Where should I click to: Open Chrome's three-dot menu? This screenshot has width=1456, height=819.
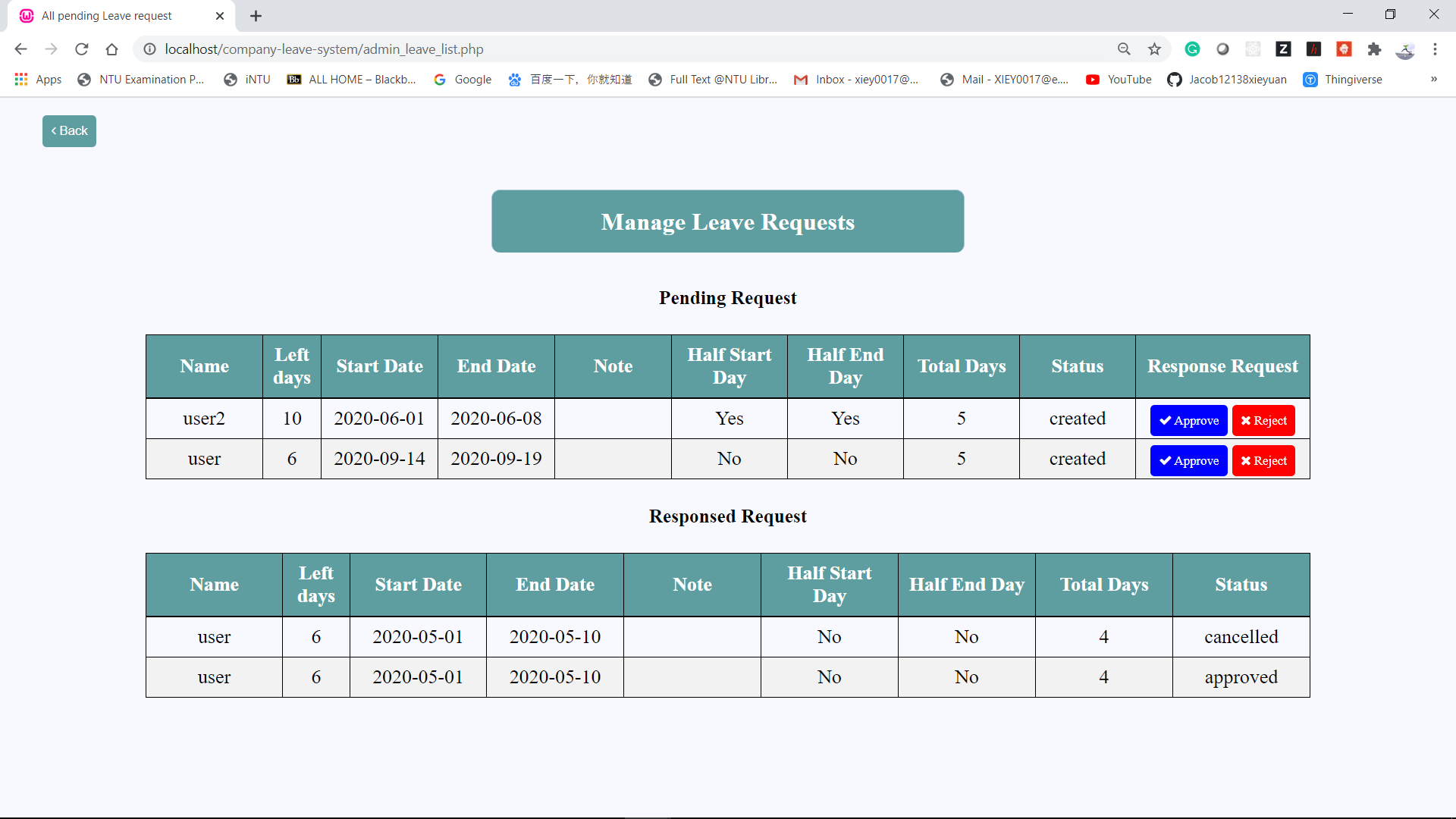pyautogui.click(x=1436, y=49)
